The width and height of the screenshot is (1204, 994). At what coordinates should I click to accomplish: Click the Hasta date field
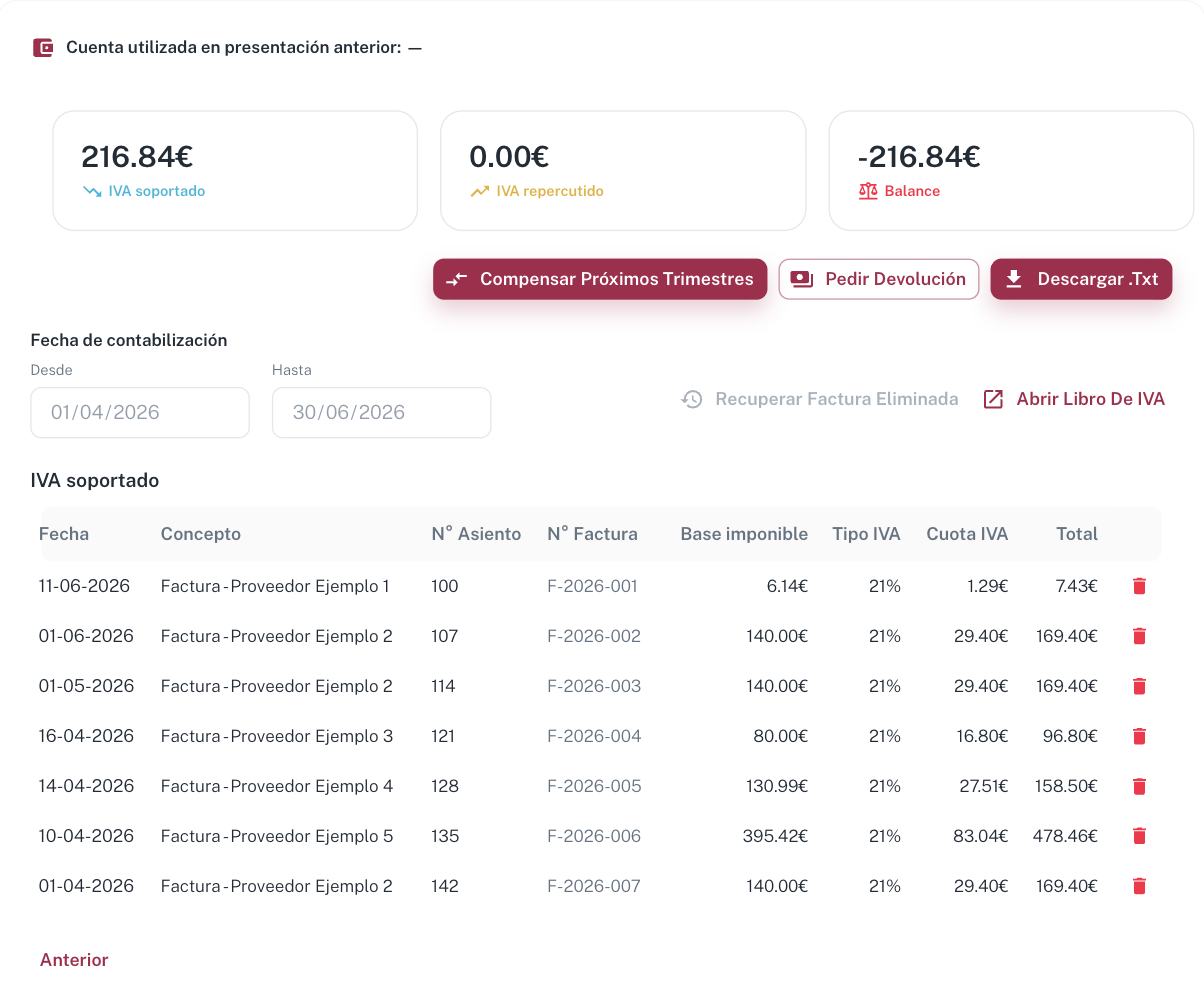click(381, 412)
